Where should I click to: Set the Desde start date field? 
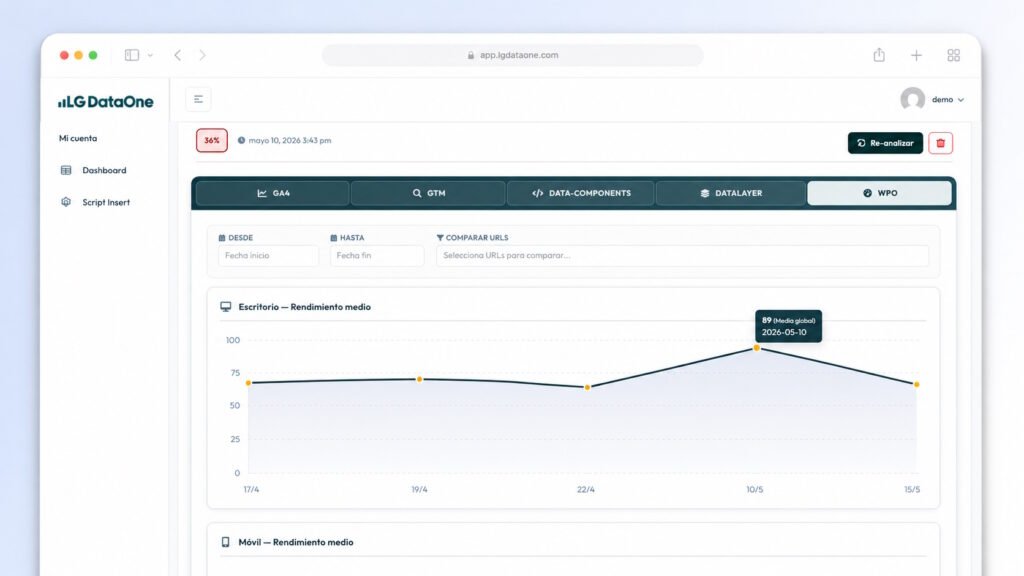(x=268, y=255)
